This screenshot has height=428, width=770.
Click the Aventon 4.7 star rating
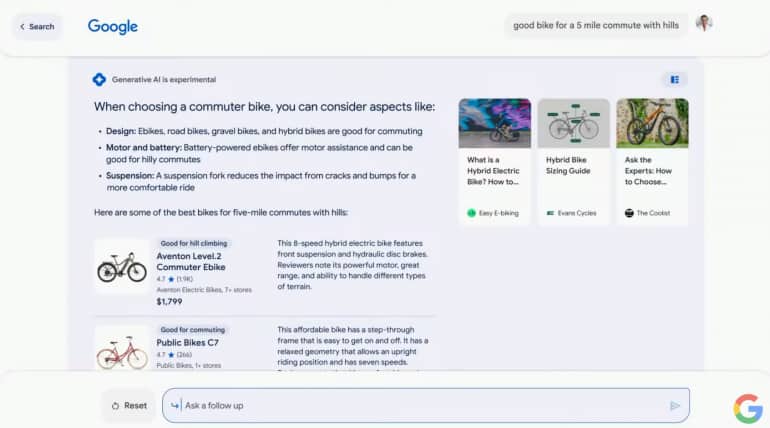174,279
